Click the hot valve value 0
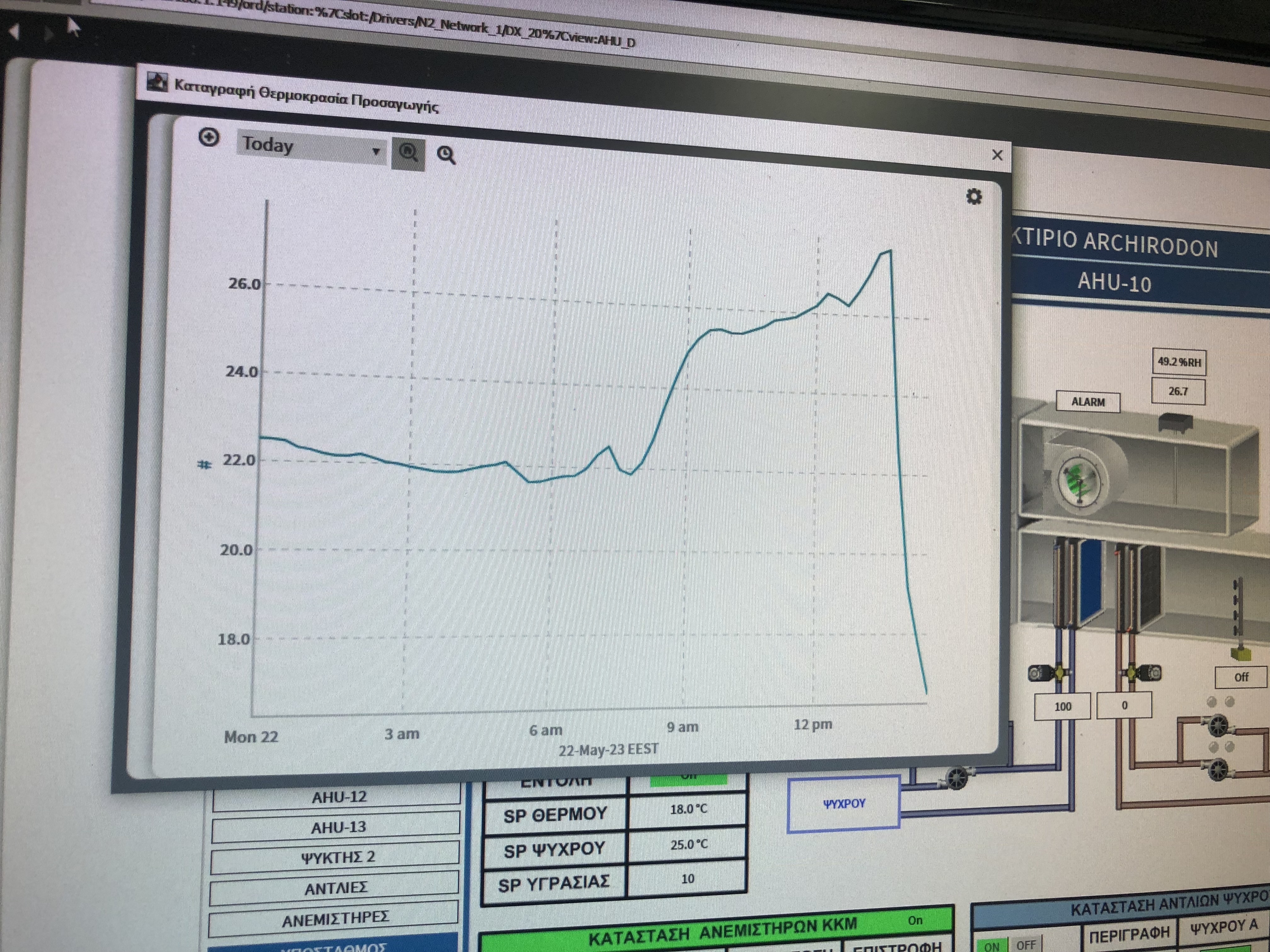The image size is (1270, 952). [x=1124, y=705]
